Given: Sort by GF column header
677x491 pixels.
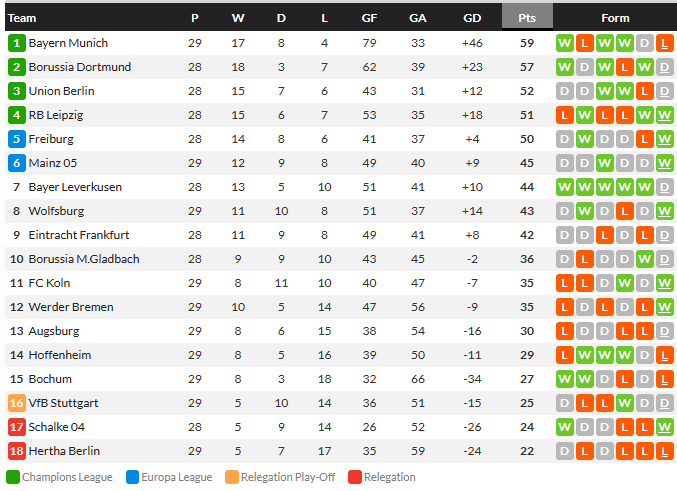Looking at the screenshot, I should 369,18.
